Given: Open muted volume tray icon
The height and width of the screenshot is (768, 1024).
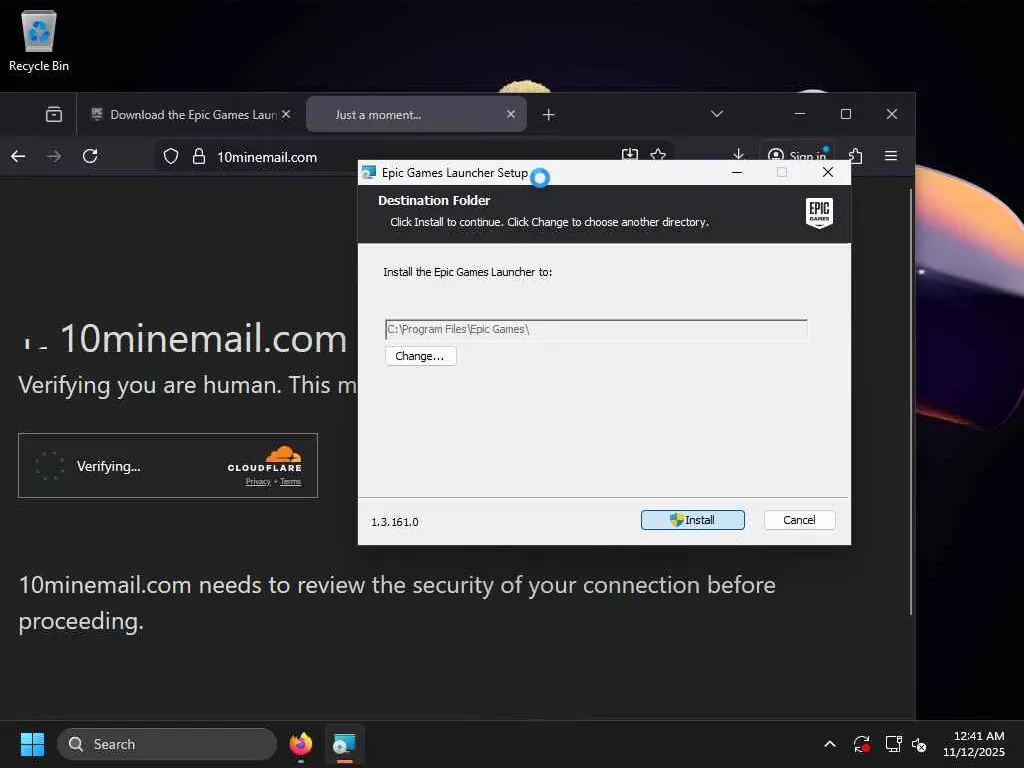Looking at the screenshot, I should pyautogui.click(x=920, y=744).
